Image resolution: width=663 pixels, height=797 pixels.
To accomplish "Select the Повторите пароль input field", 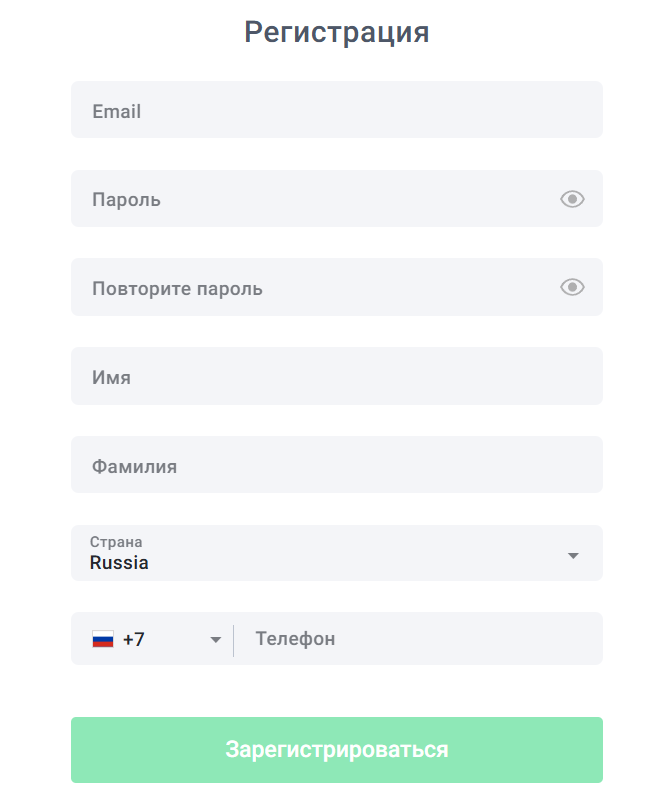I will 310,288.
